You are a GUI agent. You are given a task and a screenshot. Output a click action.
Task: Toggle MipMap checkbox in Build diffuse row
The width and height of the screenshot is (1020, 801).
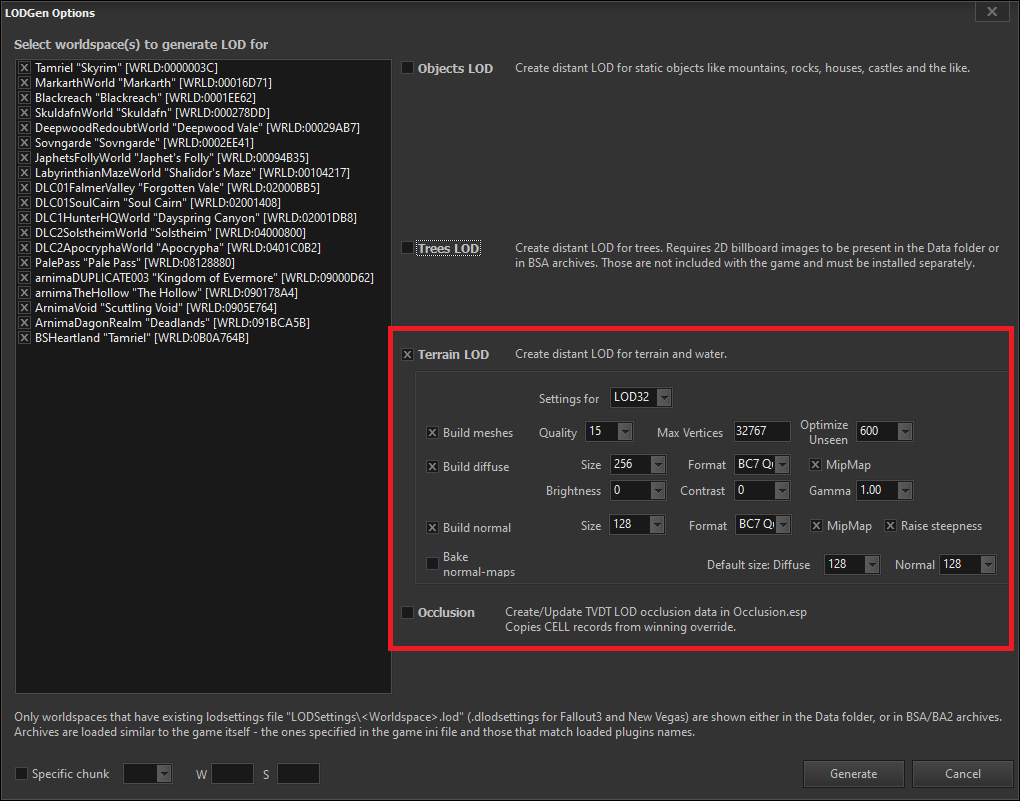point(815,465)
